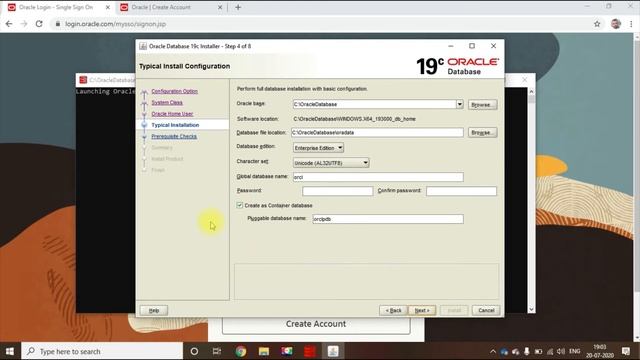
Task: Click Cancel in the installer
Action: pyautogui.click(x=486, y=311)
